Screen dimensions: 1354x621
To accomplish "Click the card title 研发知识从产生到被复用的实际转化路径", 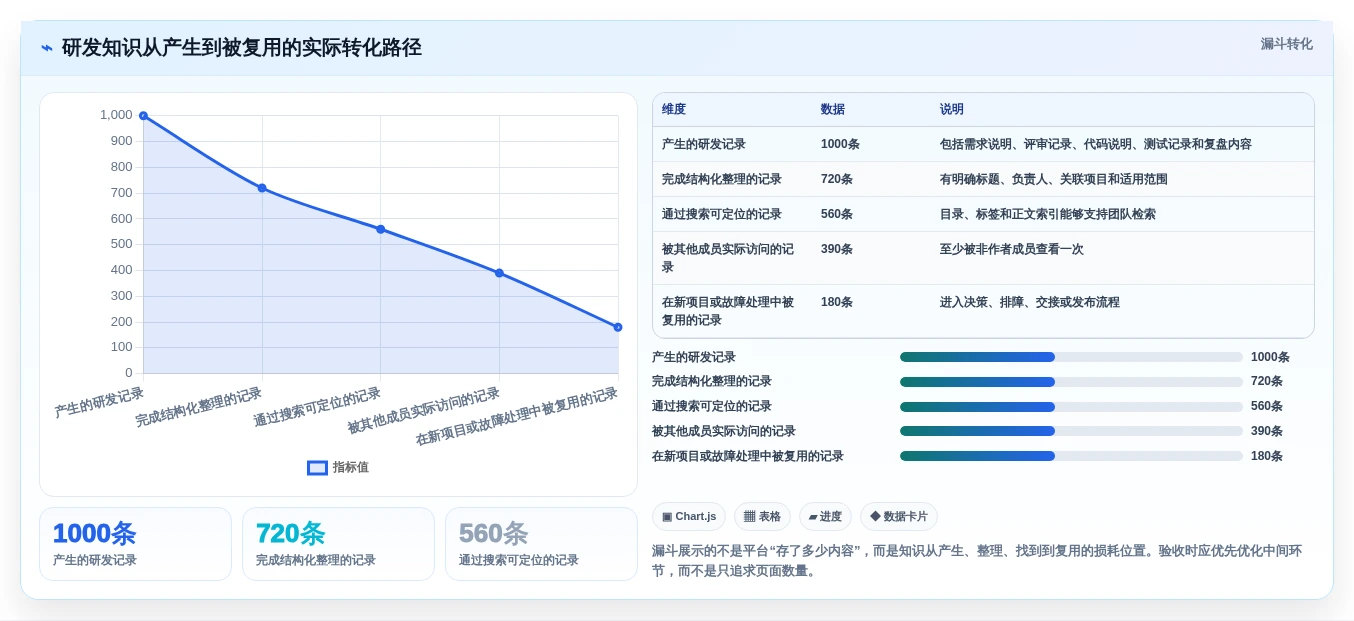I will point(242,48).
